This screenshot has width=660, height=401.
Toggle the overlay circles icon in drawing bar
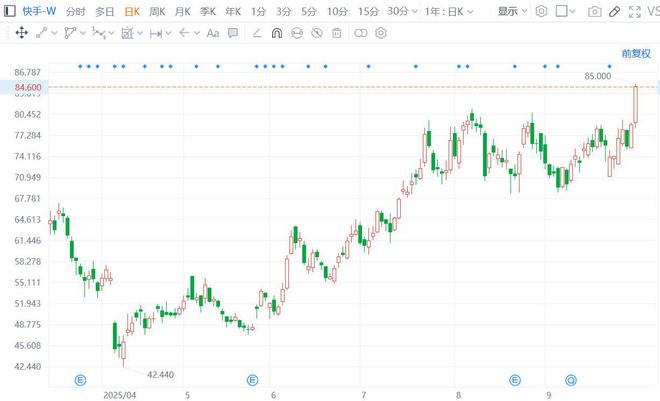click(362, 33)
